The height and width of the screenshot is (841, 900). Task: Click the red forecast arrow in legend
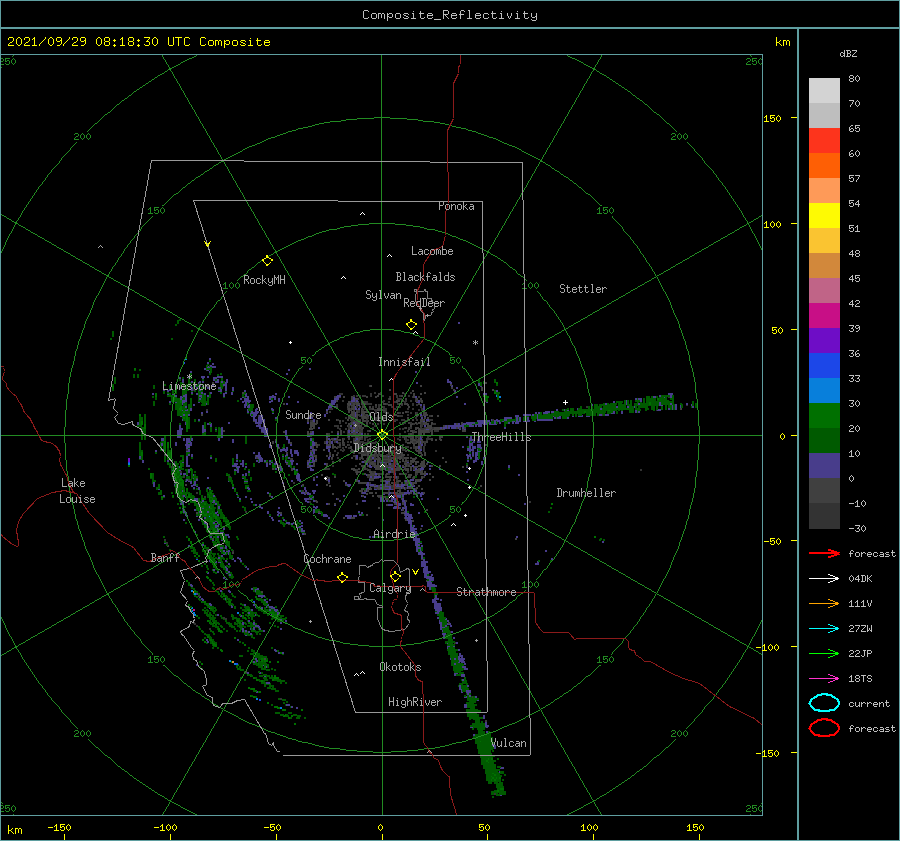(x=824, y=553)
